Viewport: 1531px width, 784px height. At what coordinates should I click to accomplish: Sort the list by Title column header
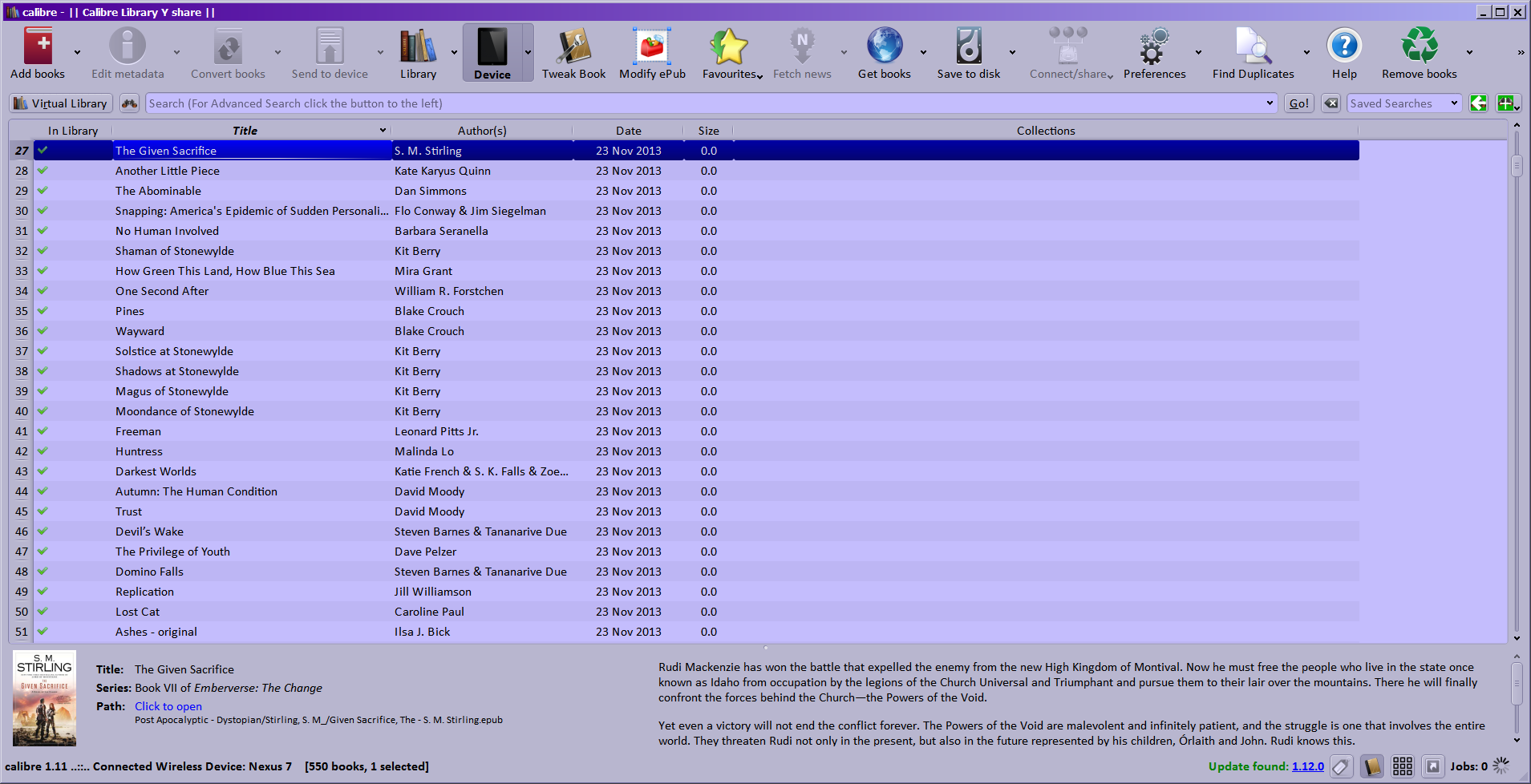pyautogui.click(x=251, y=131)
